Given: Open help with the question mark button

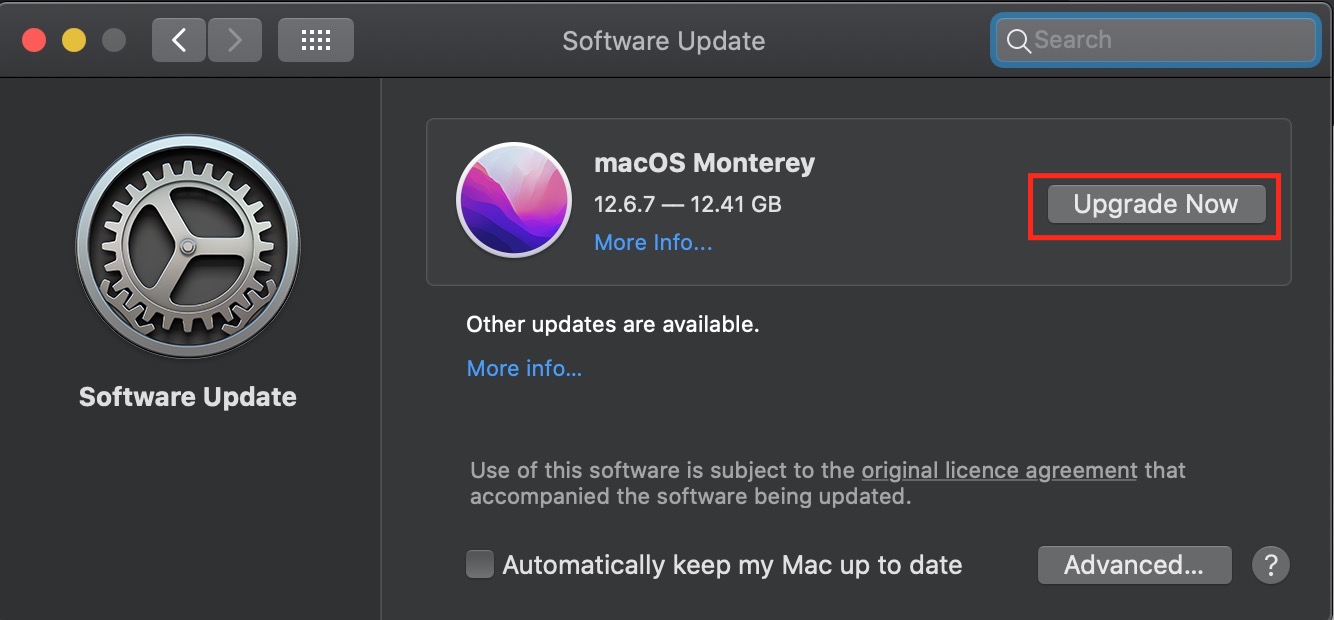Looking at the screenshot, I should click(x=1271, y=565).
